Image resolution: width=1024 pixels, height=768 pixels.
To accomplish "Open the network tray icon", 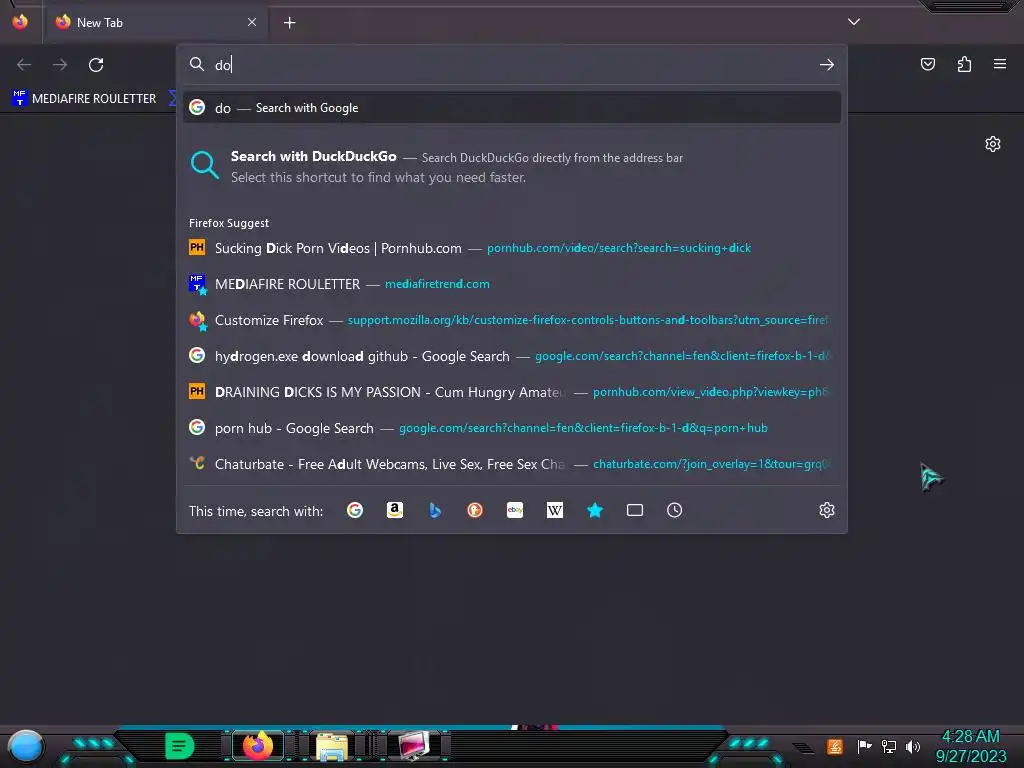I will [x=889, y=746].
